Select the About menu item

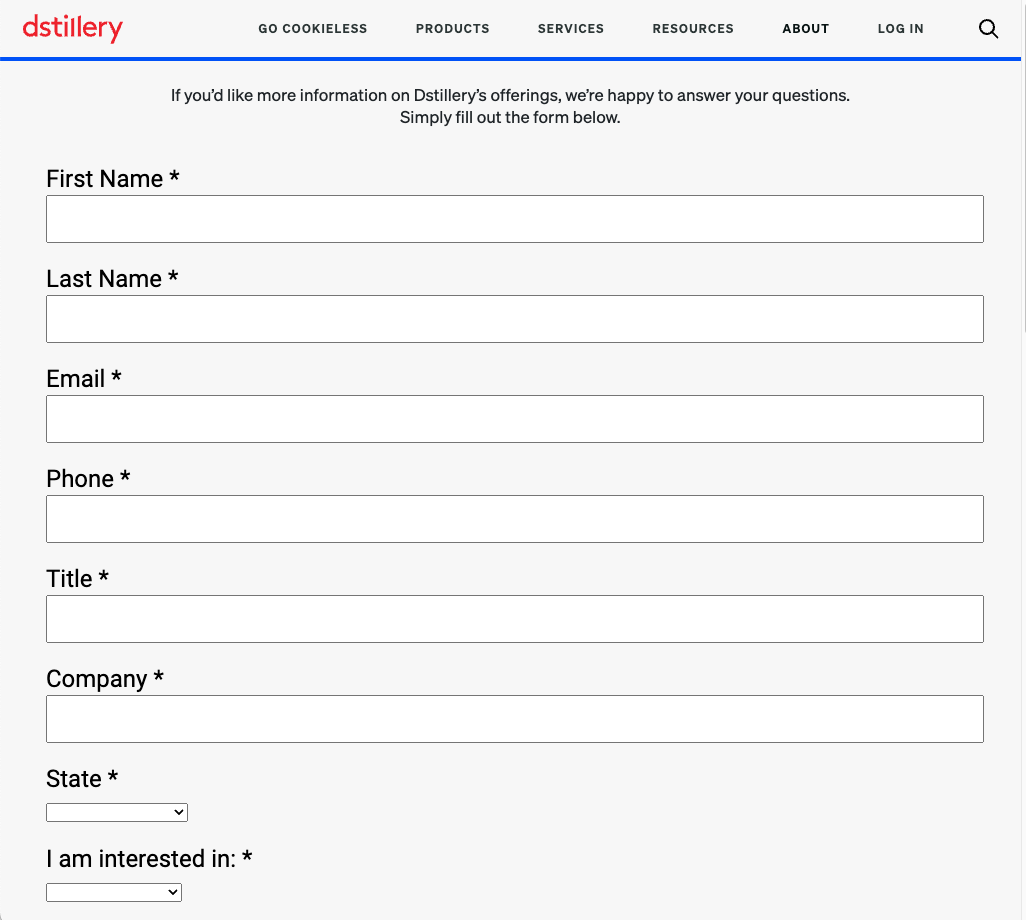[805, 29]
